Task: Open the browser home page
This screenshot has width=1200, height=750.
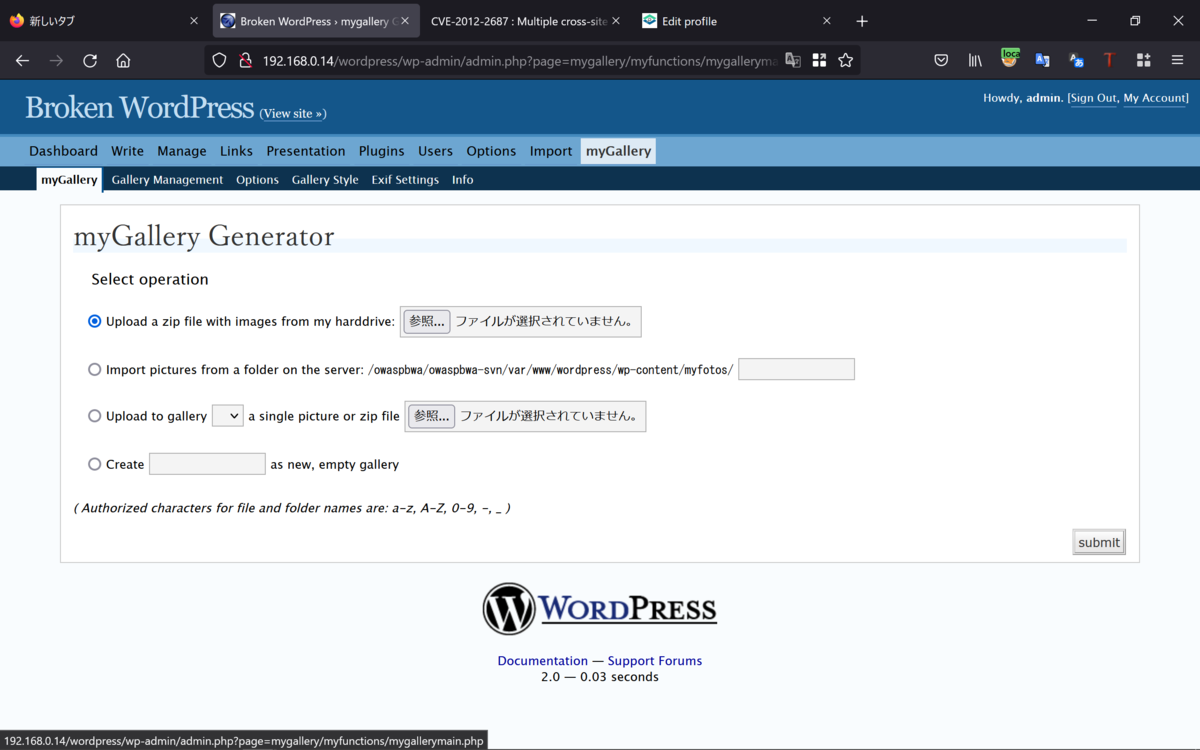Action: [x=123, y=60]
